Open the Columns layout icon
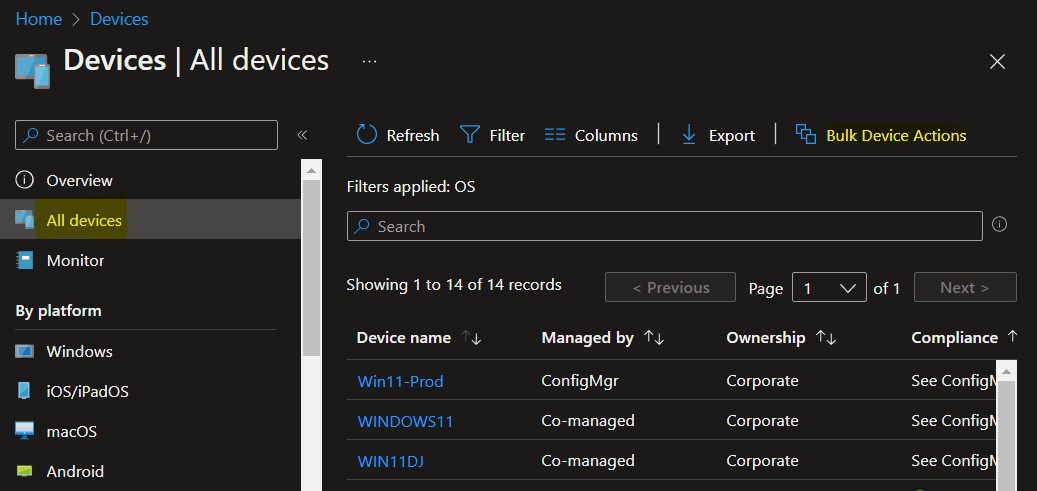This screenshot has height=491, width=1037. click(554, 135)
